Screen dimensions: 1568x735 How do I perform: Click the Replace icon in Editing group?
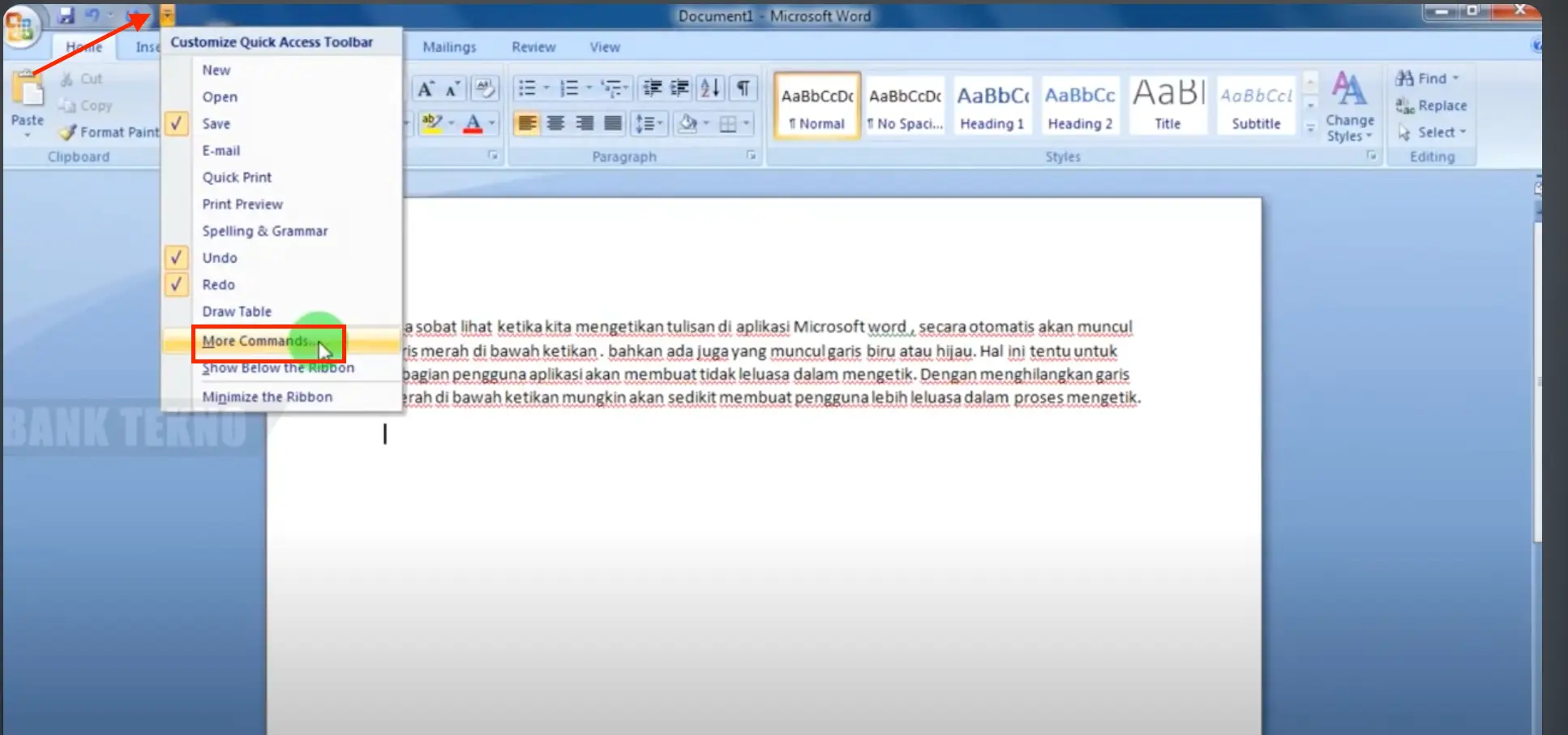(1405, 105)
